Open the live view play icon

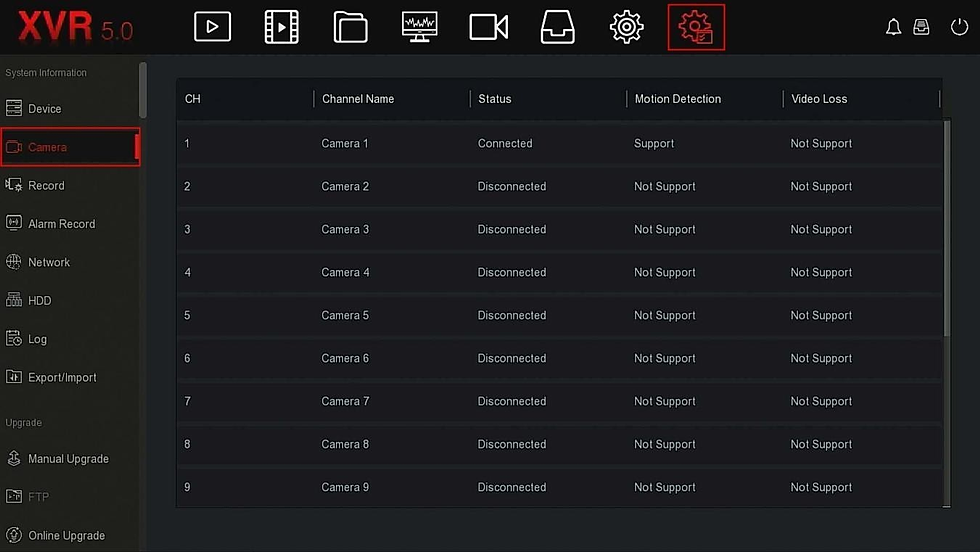click(x=212, y=27)
